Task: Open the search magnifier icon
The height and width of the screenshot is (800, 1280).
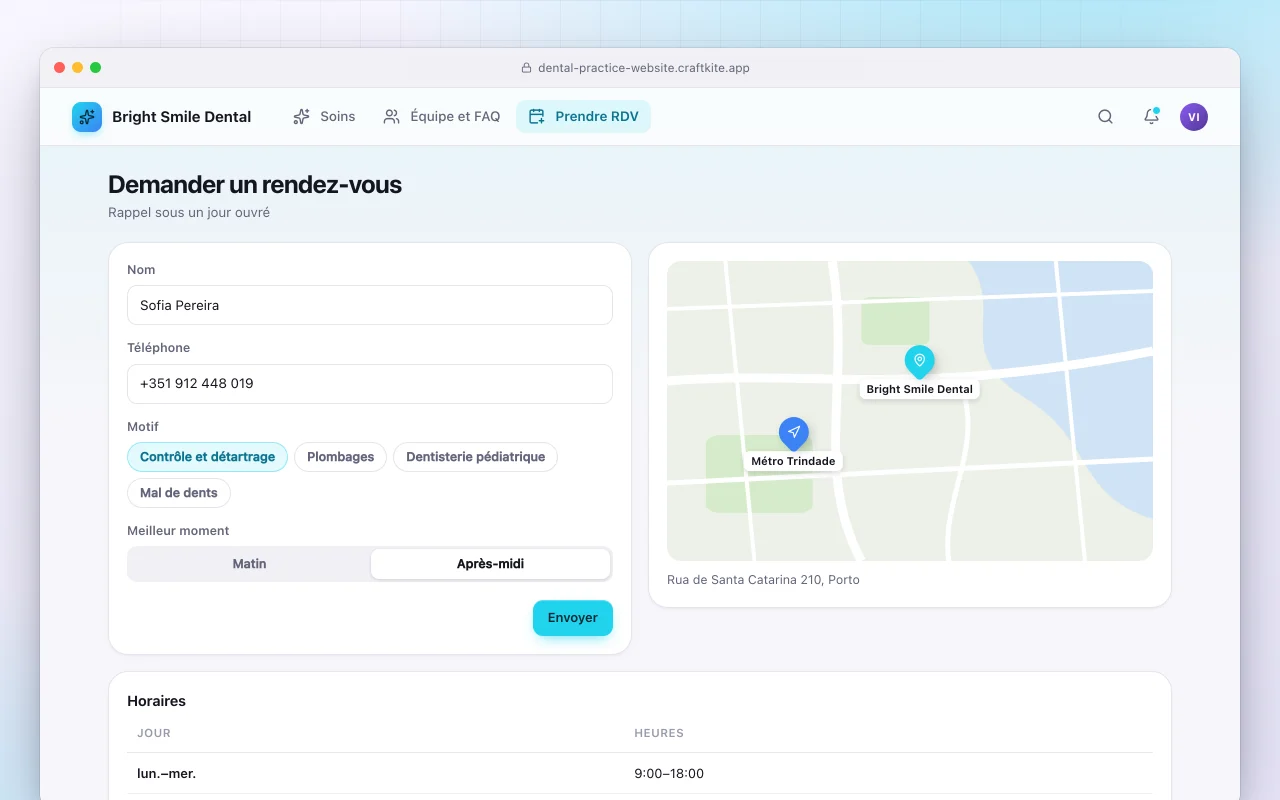Action: click(1105, 117)
